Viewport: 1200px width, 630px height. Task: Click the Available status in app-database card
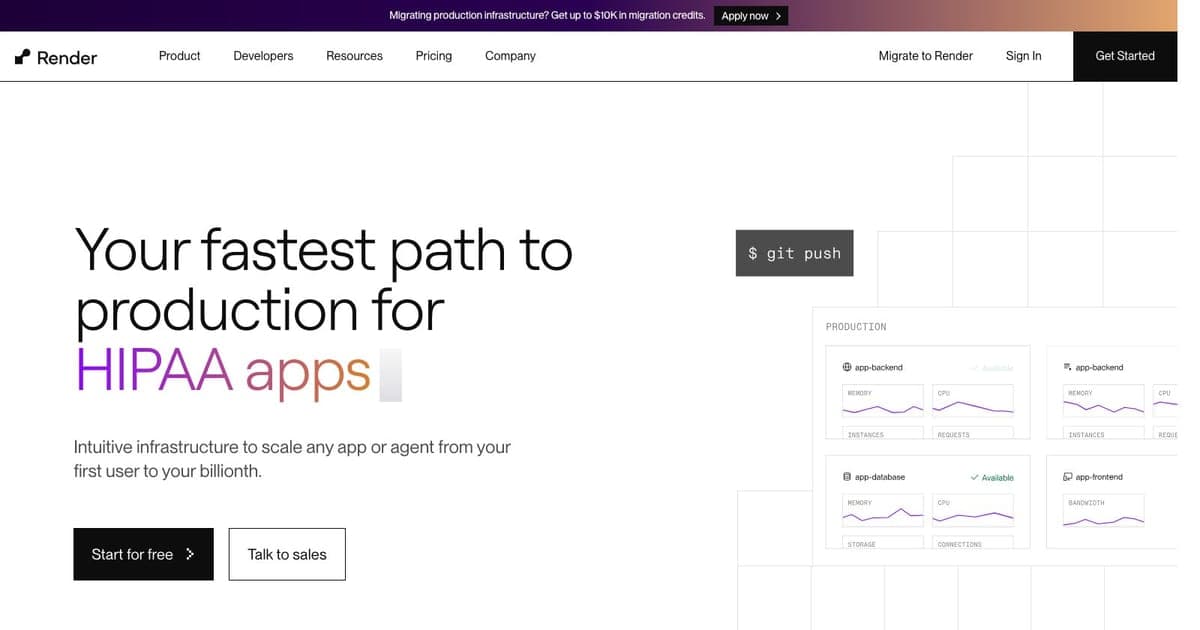click(x=992, y=477)
